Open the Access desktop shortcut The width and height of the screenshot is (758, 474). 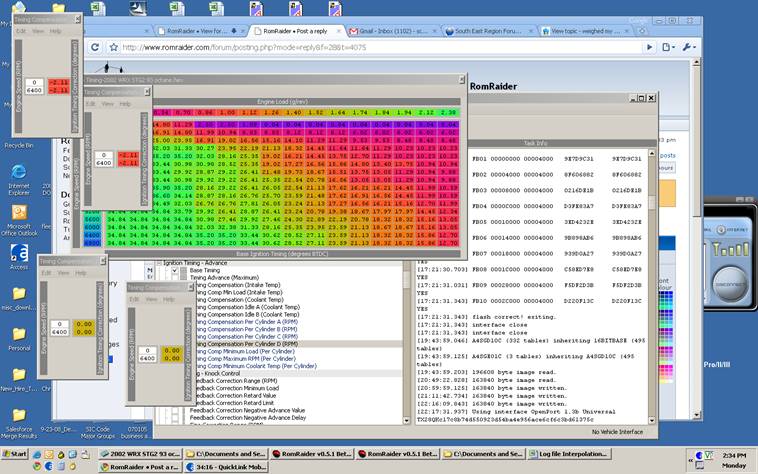[18, 254]
